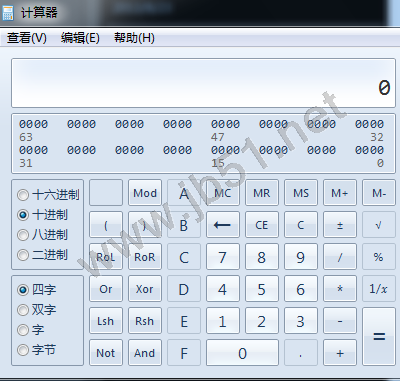Click the Xor bitwise button
Image resolution: width=400 pixels, height=381 pixels.
145,289
